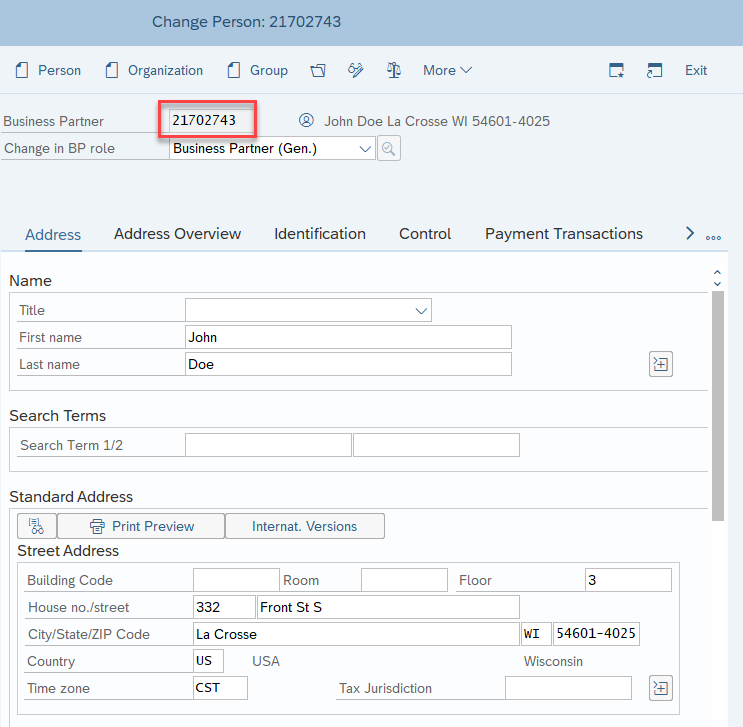The height and width of the screenshot is (727, 743).
Task: Click the Time zone field containing CST
Action: (x=220, y=688)
